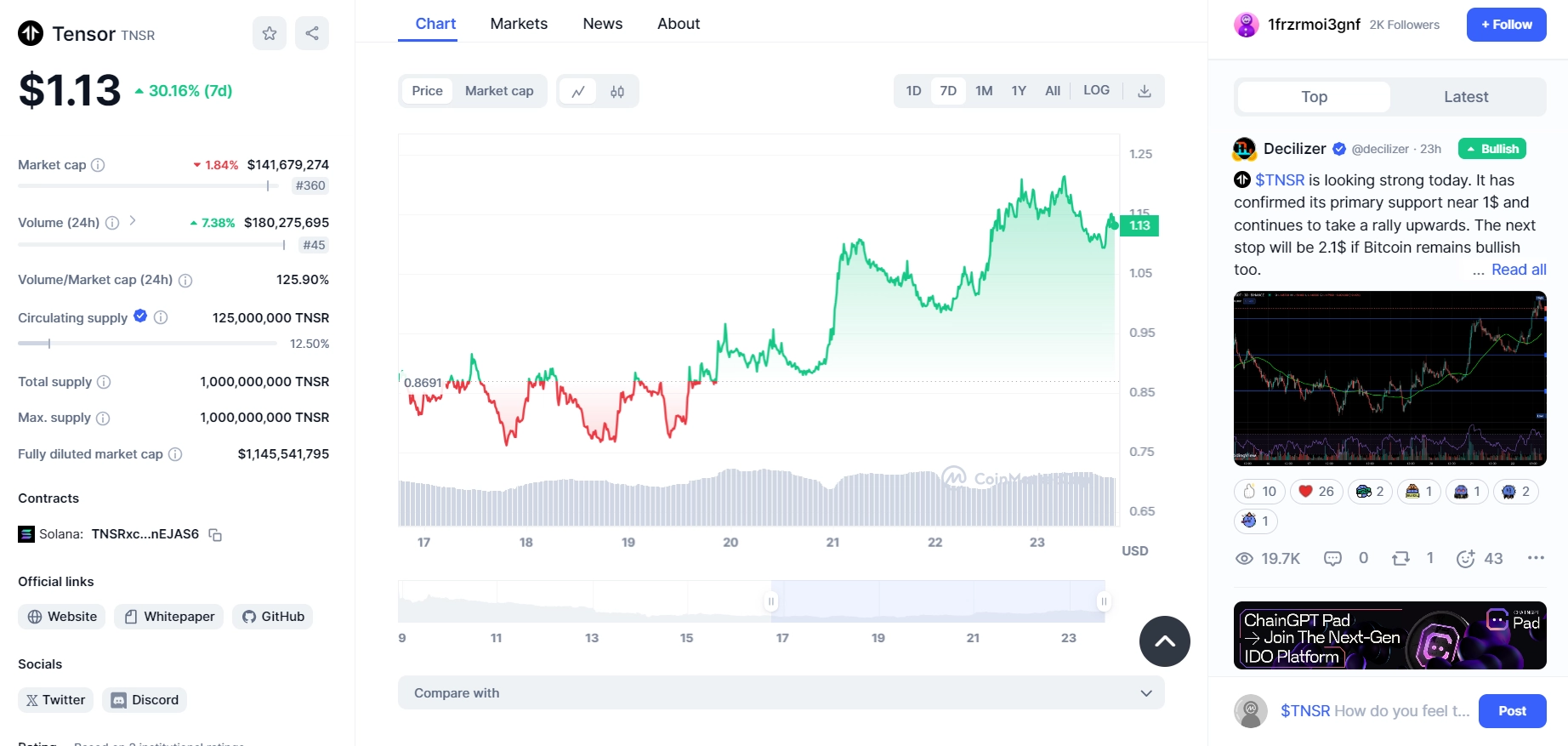The image size is (1568, 746).
Task: Open the Max. supply info icon
Action: (x=103, y=419)
